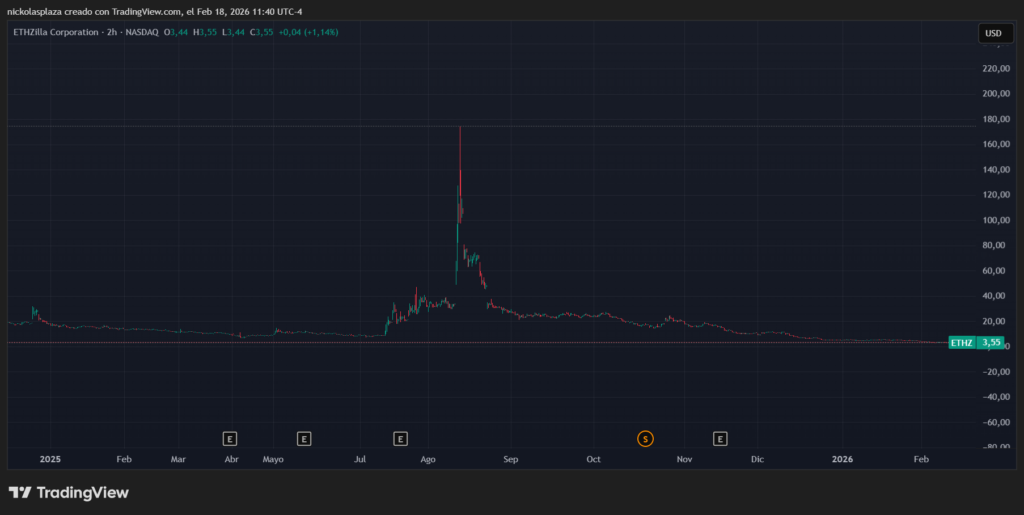The width and height of the screenshot is (1024, 515).
Task: Click the earnings marker near Nov
Action: [x=720, y=438]
